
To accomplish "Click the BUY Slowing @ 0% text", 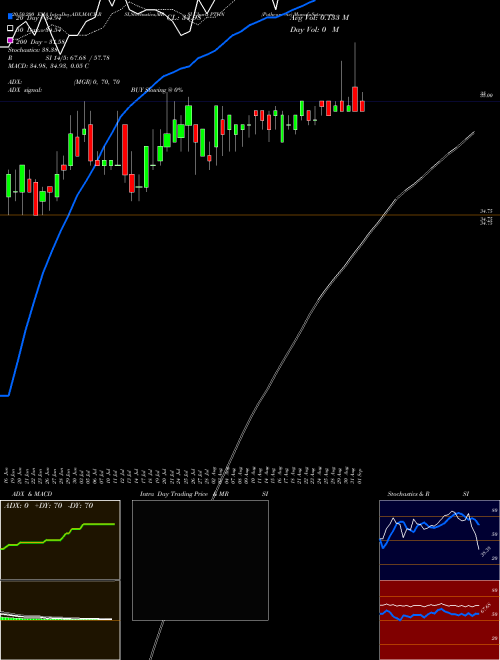I will click(x=157, y=90).
